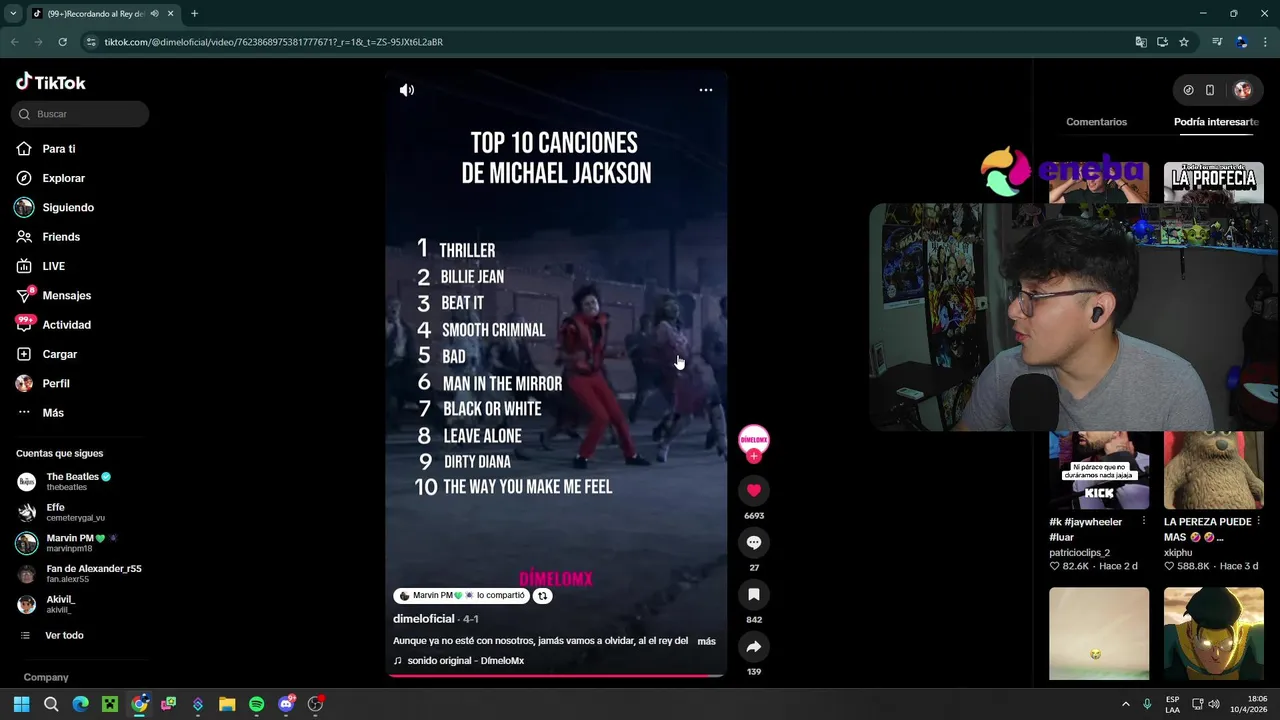Follow DimeloMX with plus badge
The height and width of the screenshot is (720, 1280).
pos(754,456)
